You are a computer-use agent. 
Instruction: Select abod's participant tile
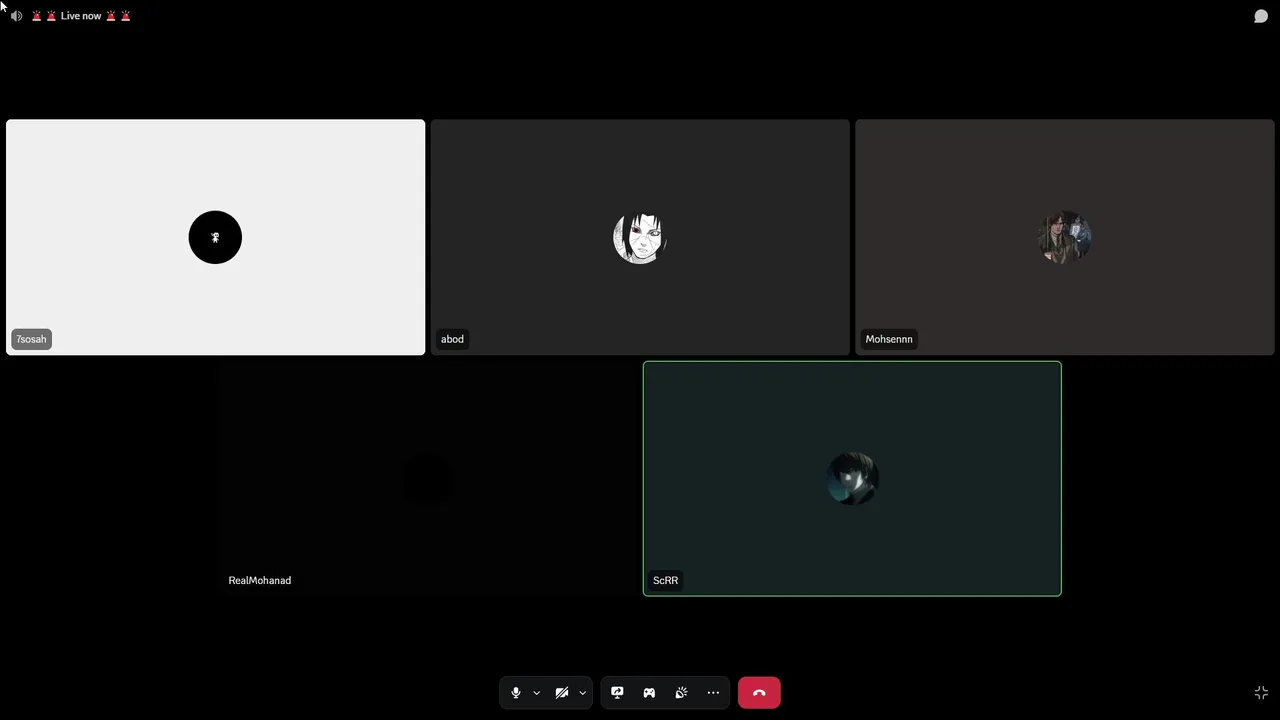pyautogui.click(x=640, y=237)
